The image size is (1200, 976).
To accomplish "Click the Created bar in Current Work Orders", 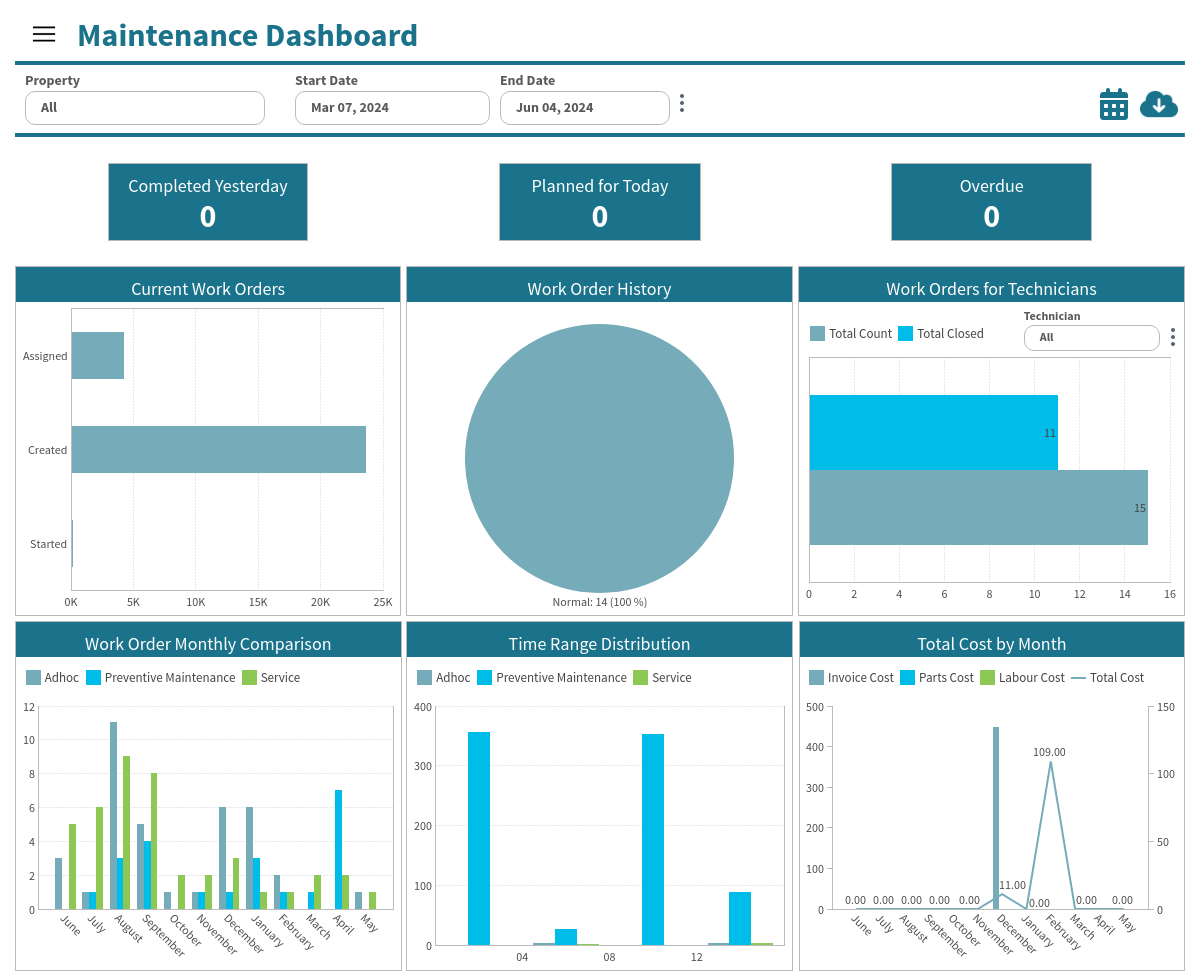I will click(219, 450).
